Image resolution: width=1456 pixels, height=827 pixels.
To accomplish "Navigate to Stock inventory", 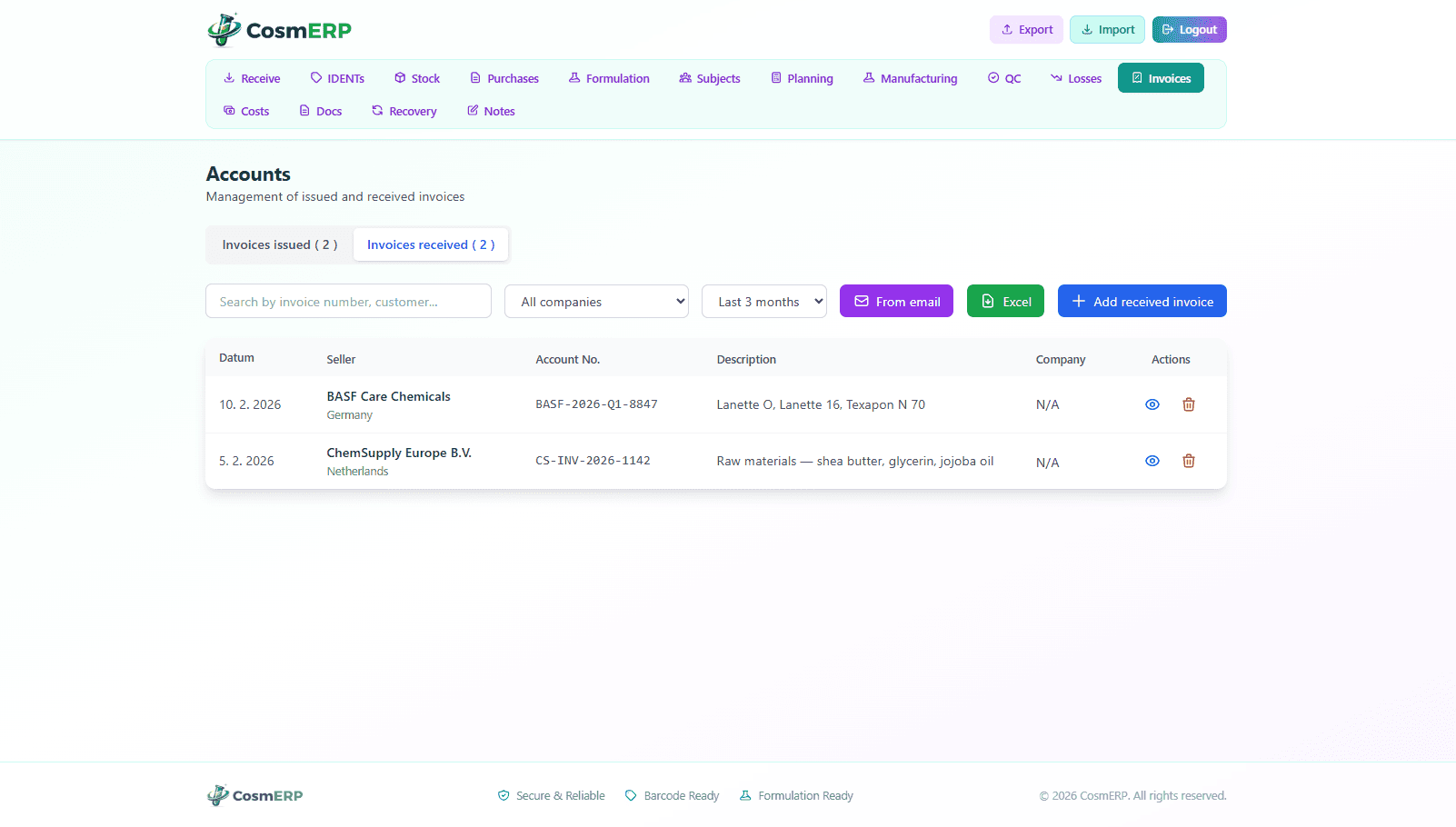I will pos(417,78).
